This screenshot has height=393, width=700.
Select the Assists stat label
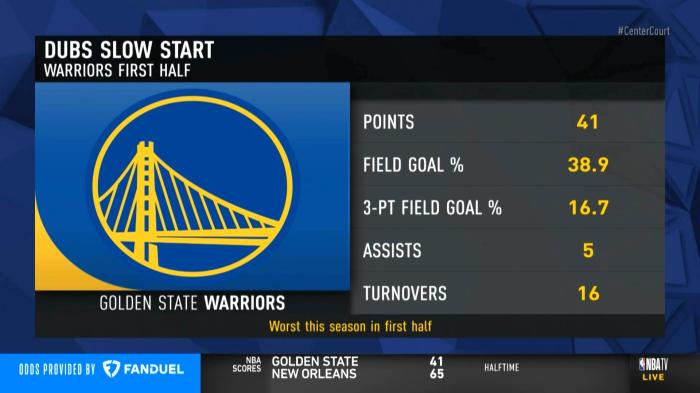pos(392,251)
